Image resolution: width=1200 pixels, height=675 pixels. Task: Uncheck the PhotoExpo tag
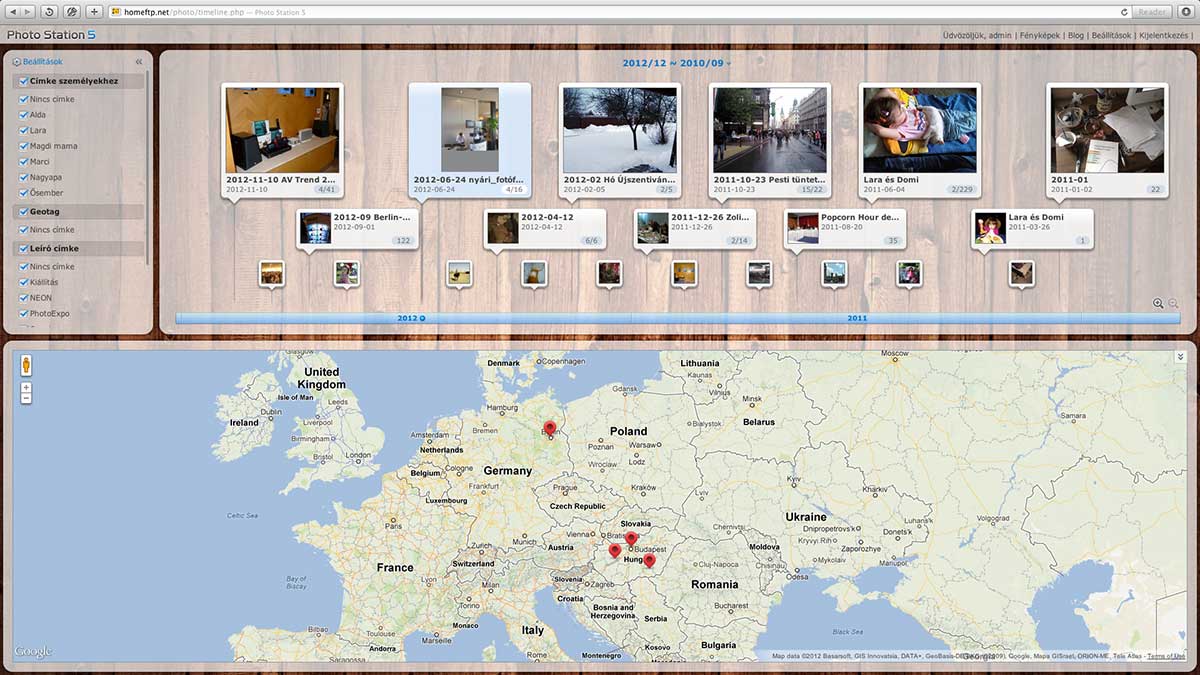point(23,313)
